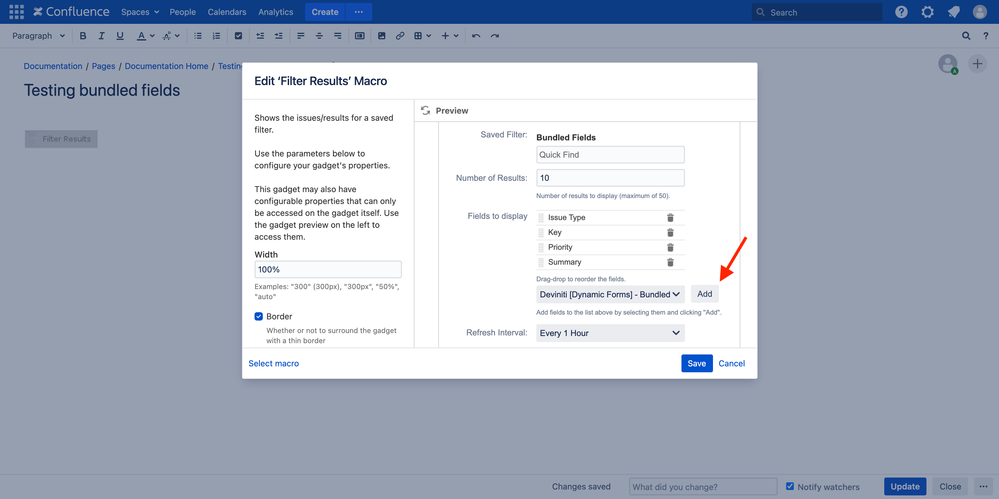Open the Spaces menu
999x499 pixels.
click(140, 12)
